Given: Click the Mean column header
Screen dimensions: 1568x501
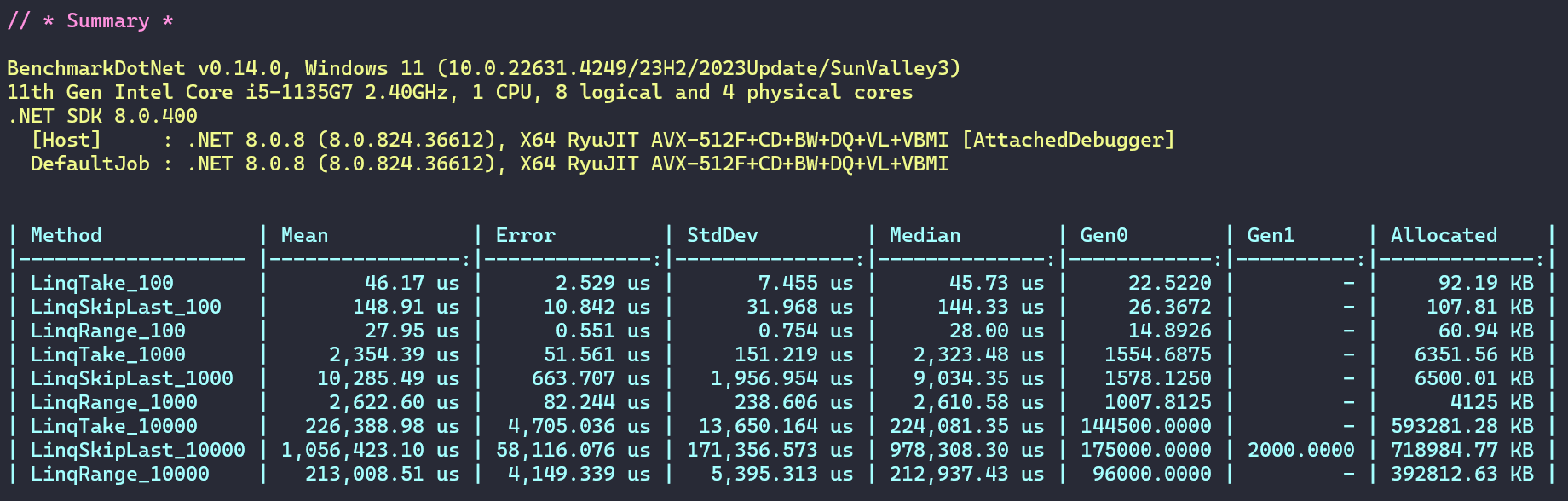Looking at the screenshot, I should pos(304,235).
